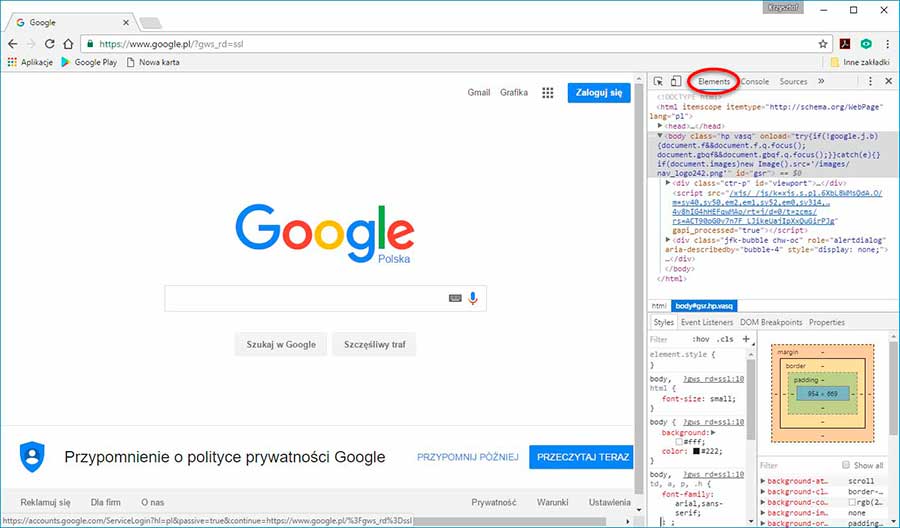Screen dimensions: 900x528
Task: Select the Styles sub-tab
Action: [x=664, y=322]
